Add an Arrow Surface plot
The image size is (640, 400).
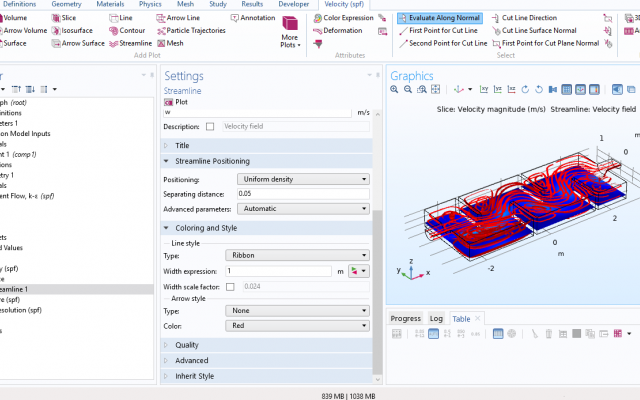78,43
